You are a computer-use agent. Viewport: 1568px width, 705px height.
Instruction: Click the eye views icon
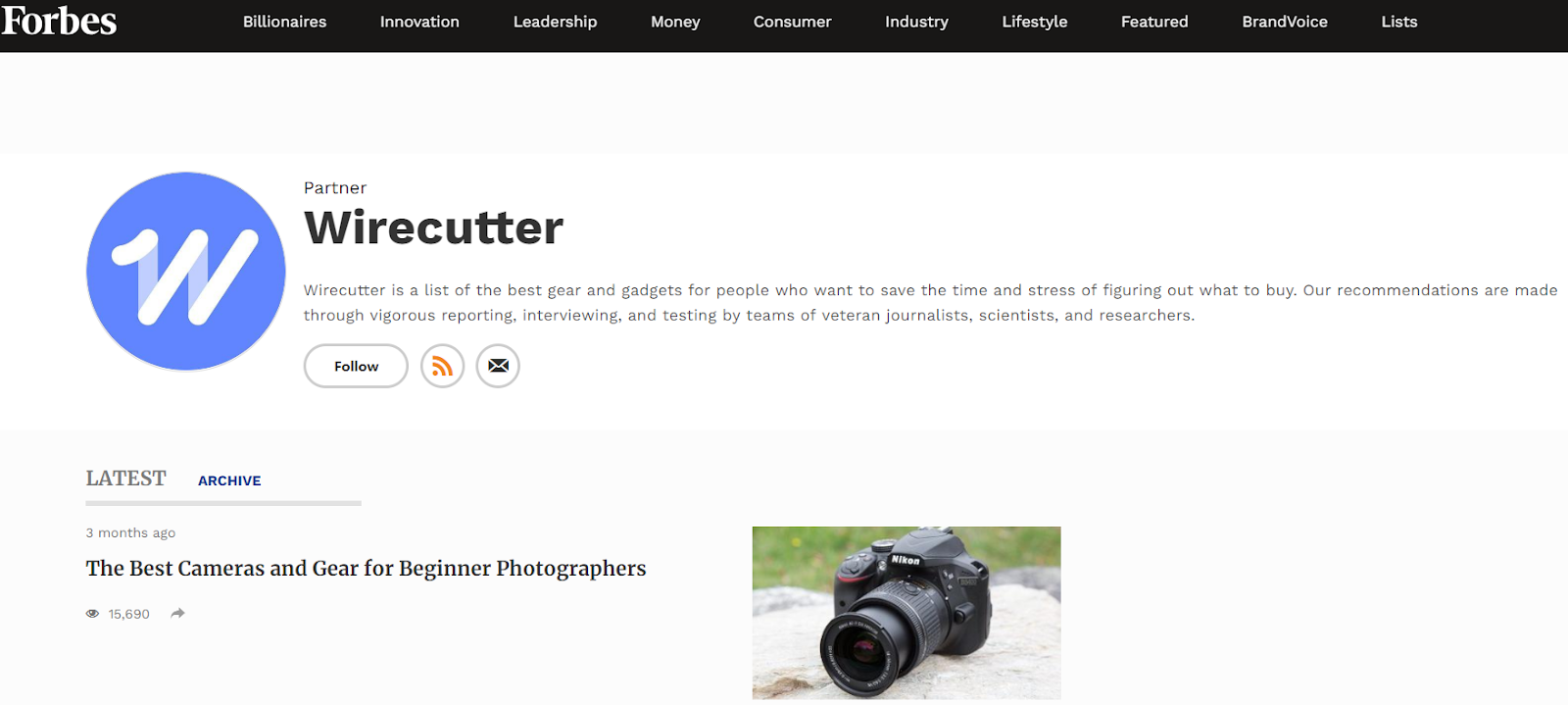[x=92, y=614]
